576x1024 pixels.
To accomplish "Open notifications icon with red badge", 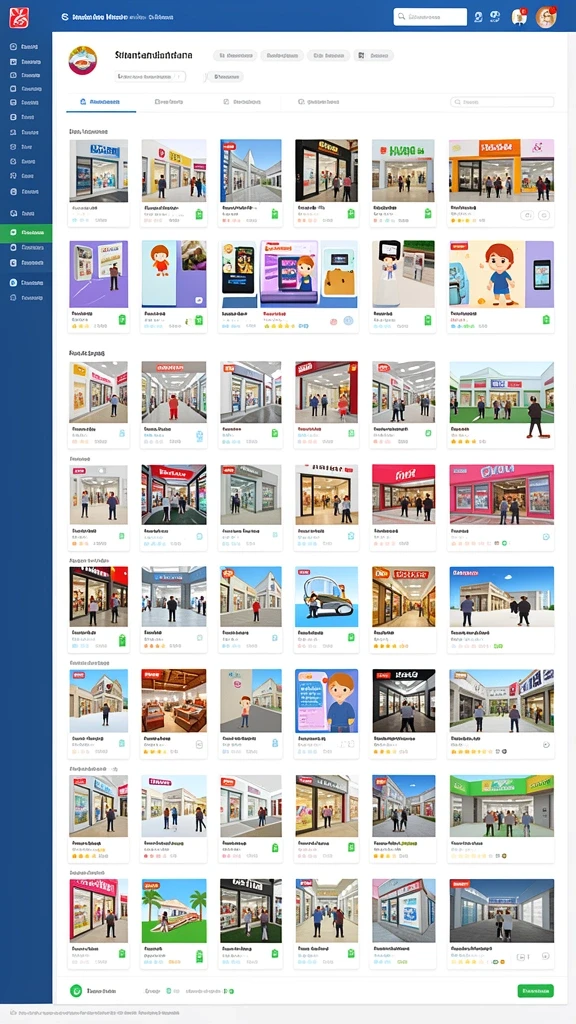I will pyautogui.click(x=519, y=17).
